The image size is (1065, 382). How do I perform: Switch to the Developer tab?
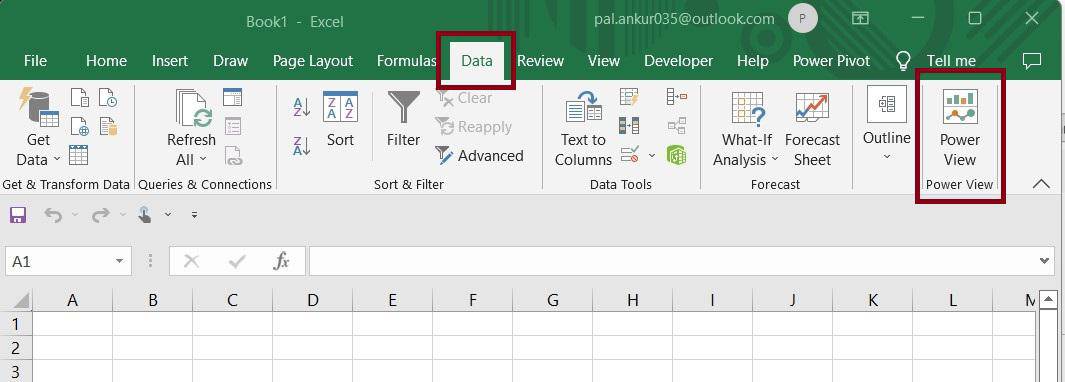click(x=678, y=60)
